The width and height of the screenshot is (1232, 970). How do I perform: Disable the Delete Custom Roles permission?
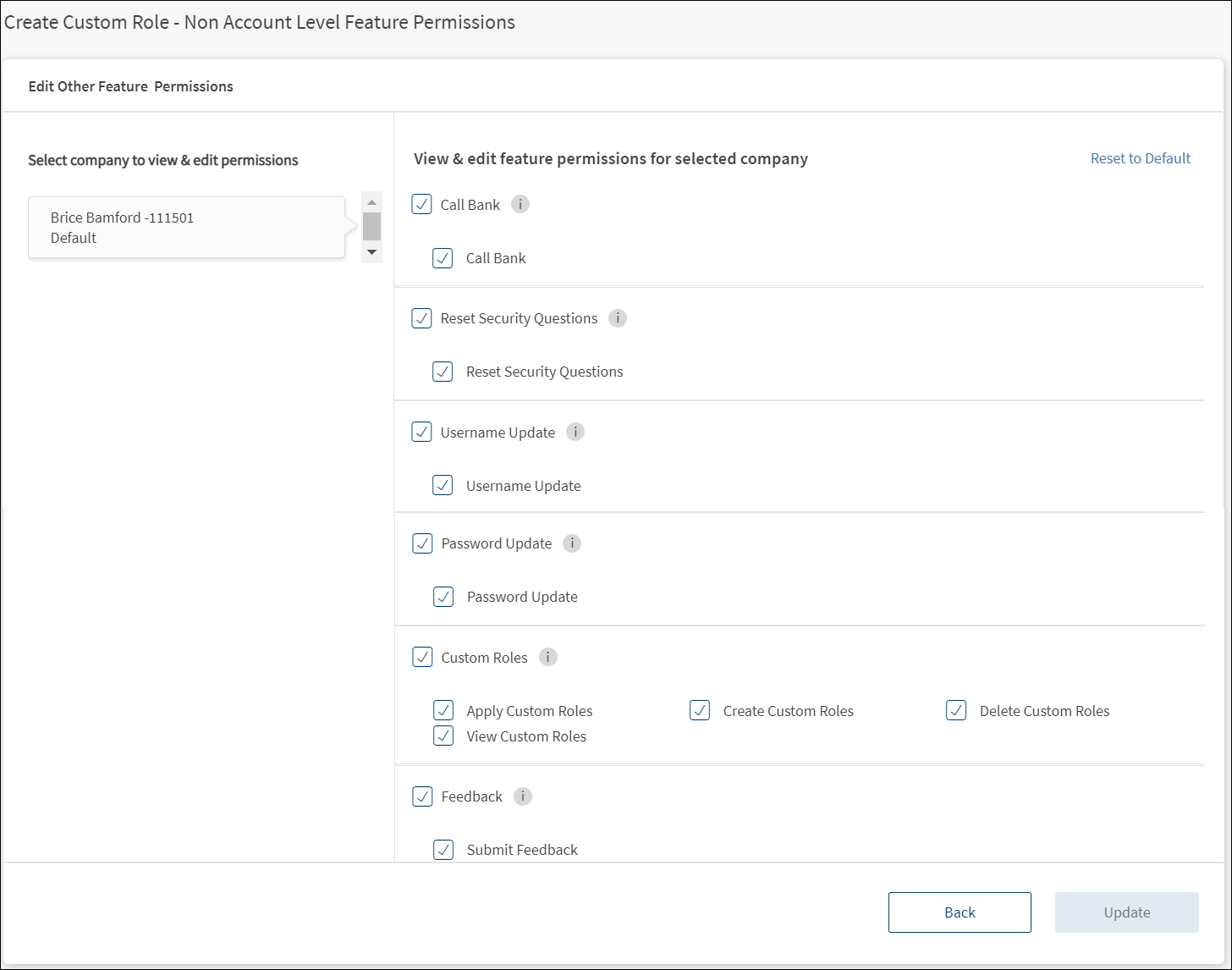click(x=956, y=710)
